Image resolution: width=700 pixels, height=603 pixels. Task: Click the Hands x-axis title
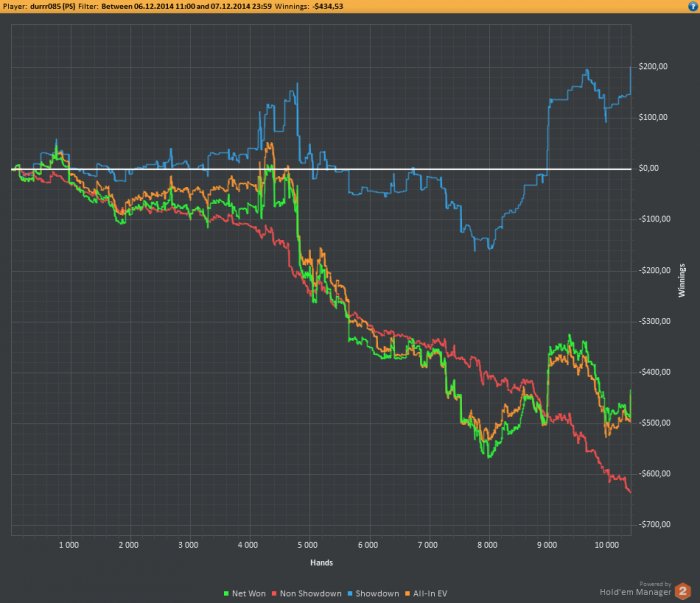coord(321,562)
